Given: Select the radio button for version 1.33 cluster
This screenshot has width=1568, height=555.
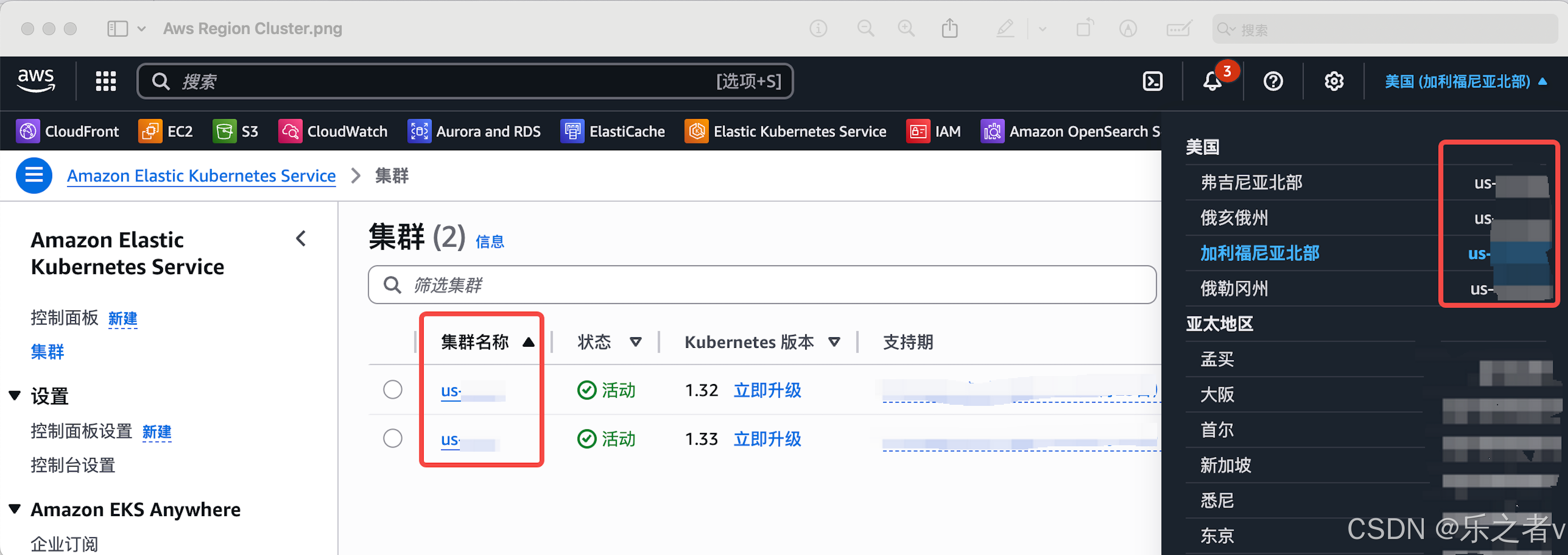Looking at the screenshot, I should click(x=393, y=438).
